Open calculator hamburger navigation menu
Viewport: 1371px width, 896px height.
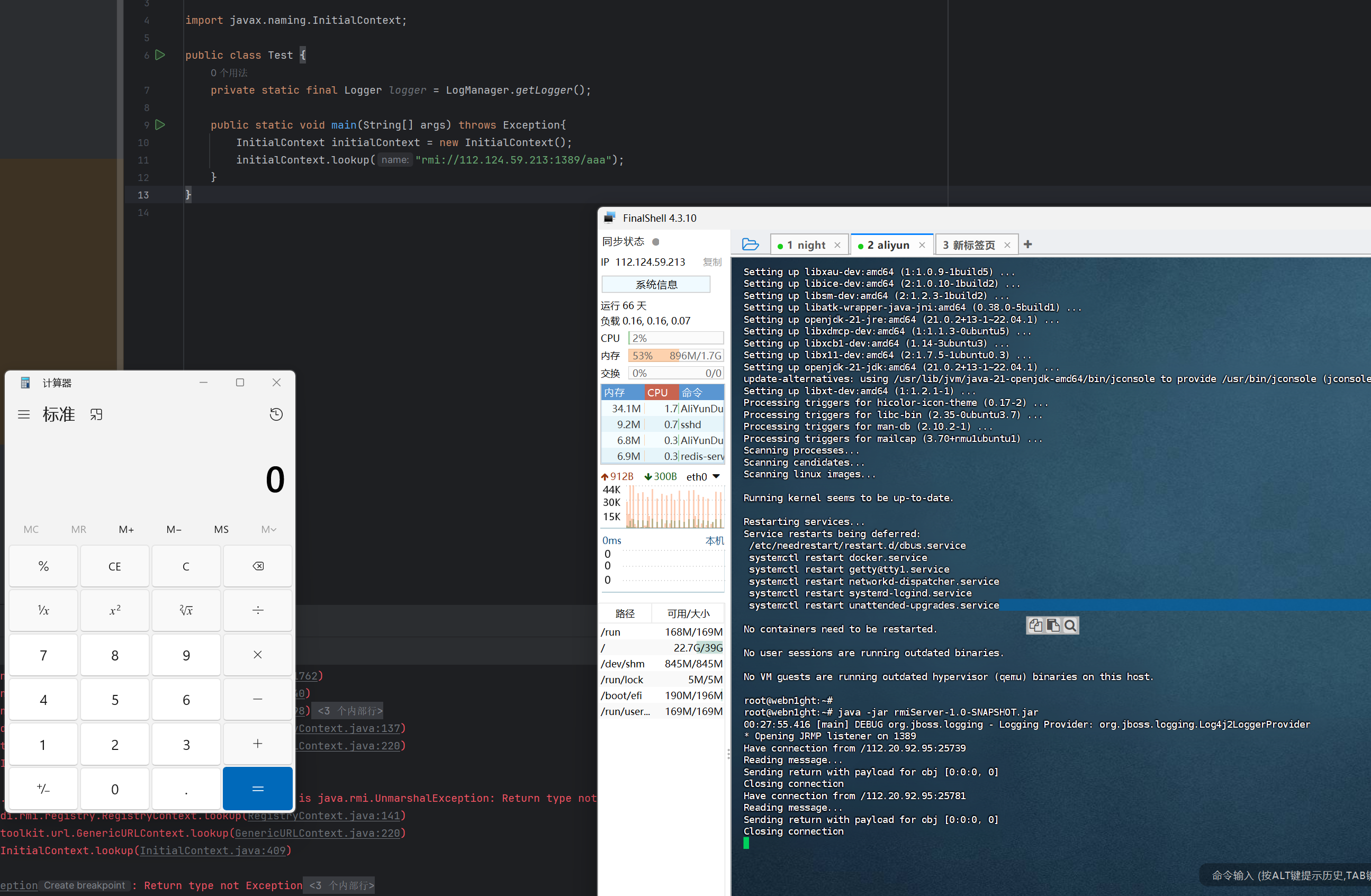tap(24, 414)
